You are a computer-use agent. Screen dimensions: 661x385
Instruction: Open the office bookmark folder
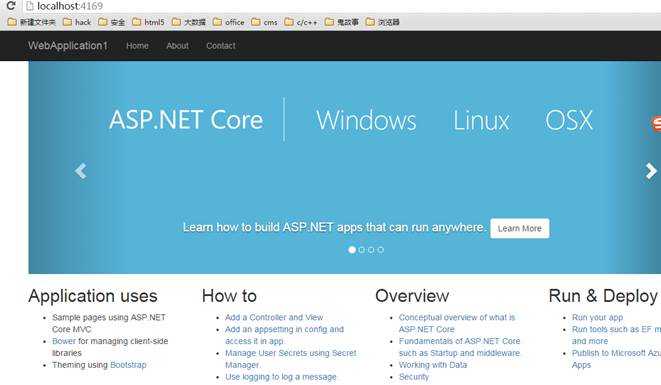click(x=228, y=22)
